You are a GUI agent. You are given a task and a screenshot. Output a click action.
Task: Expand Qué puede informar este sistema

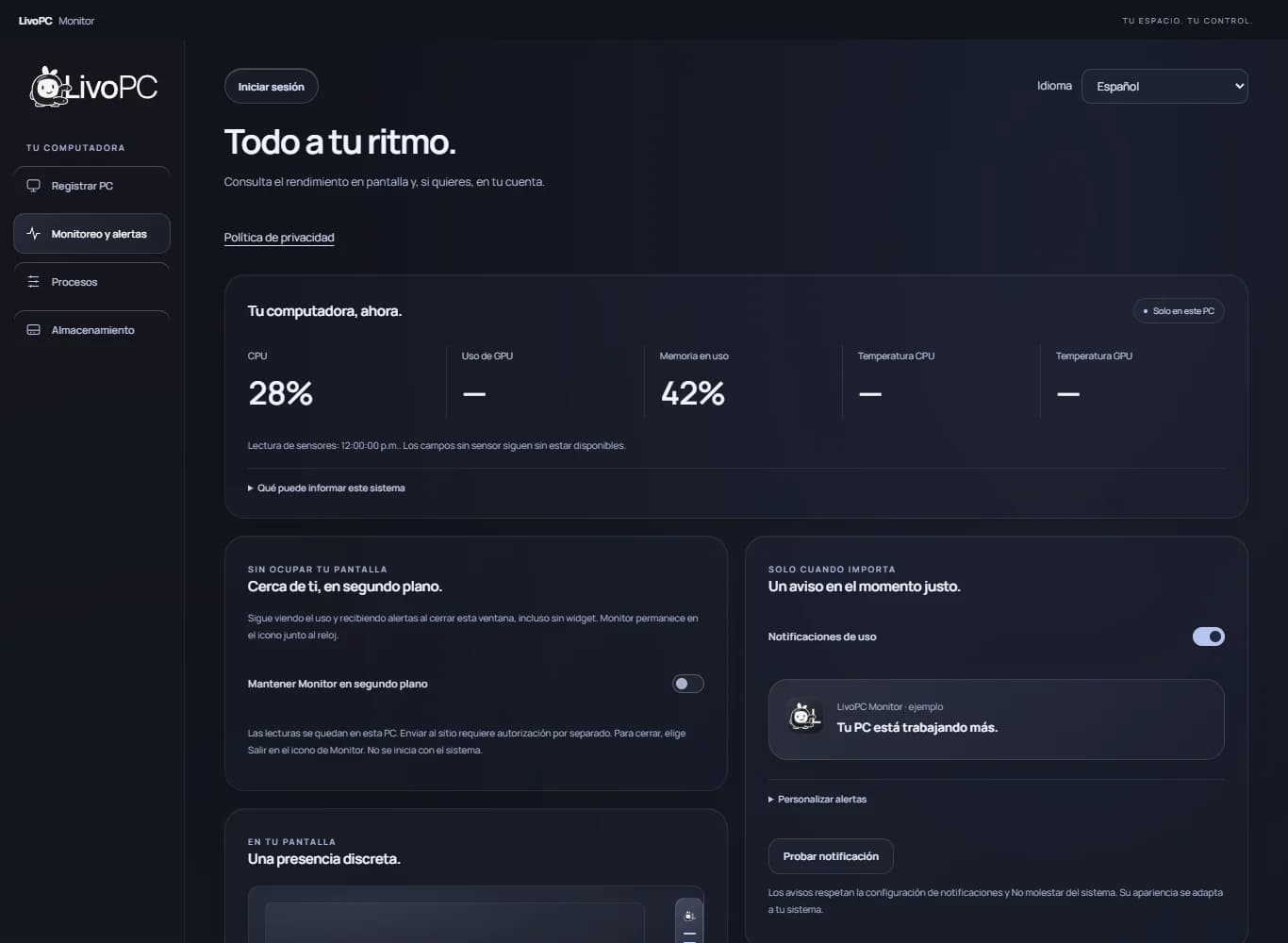[x=326, y=488]
